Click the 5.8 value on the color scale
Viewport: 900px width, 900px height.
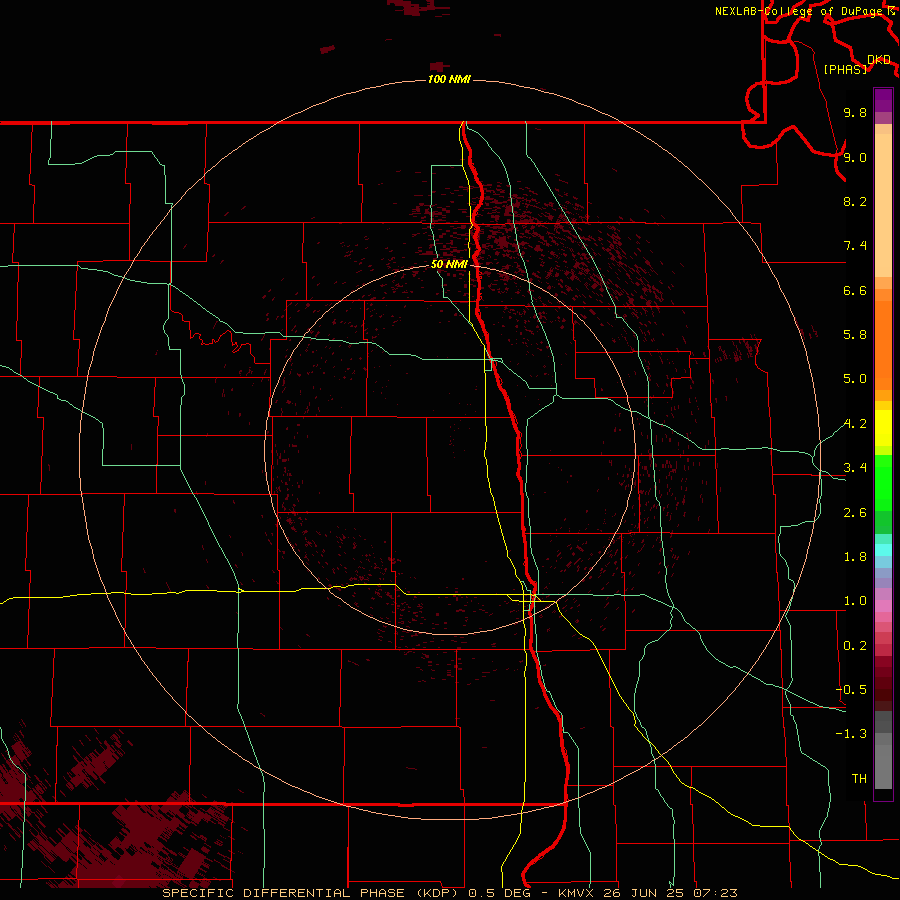855,335
